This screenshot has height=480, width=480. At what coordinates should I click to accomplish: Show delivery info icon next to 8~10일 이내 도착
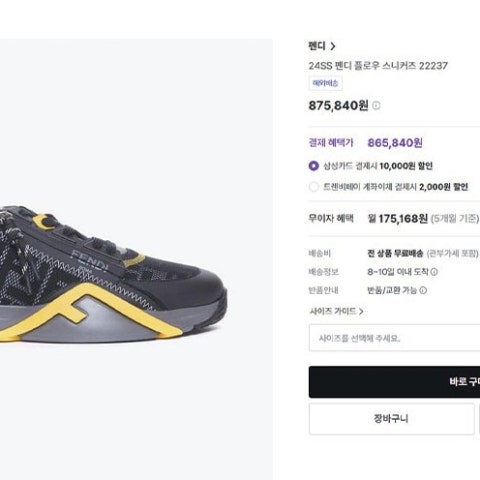pyautogui.click(x=434, y=272)
